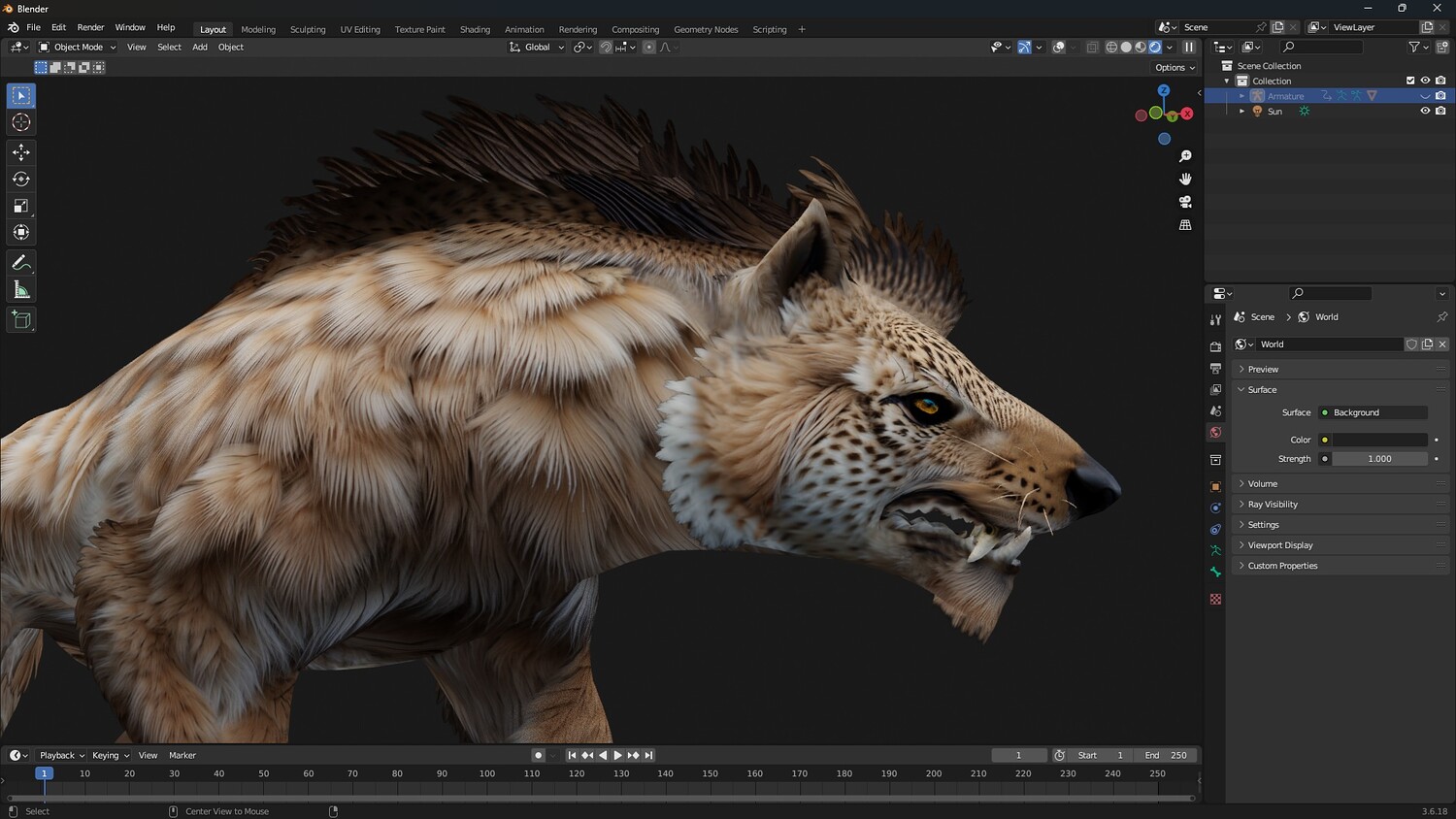Pick the Measure tool
The image size is (1456, 819).
coord(21,290)
